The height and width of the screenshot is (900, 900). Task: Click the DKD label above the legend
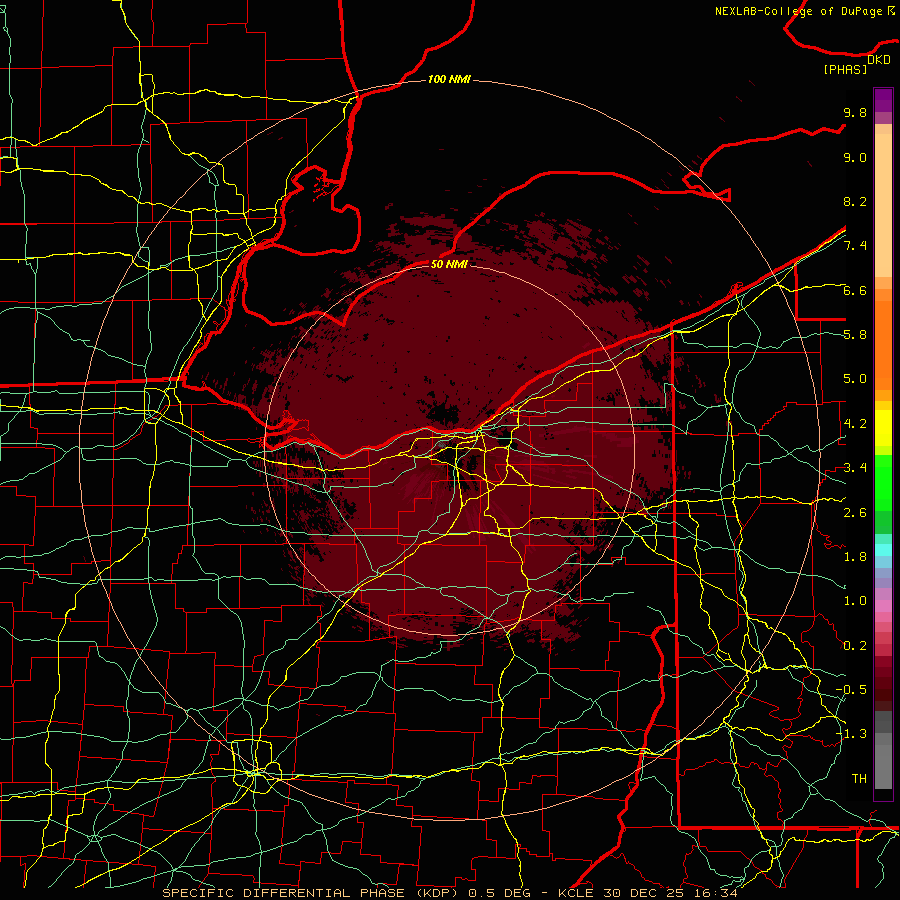coord(879,60)
